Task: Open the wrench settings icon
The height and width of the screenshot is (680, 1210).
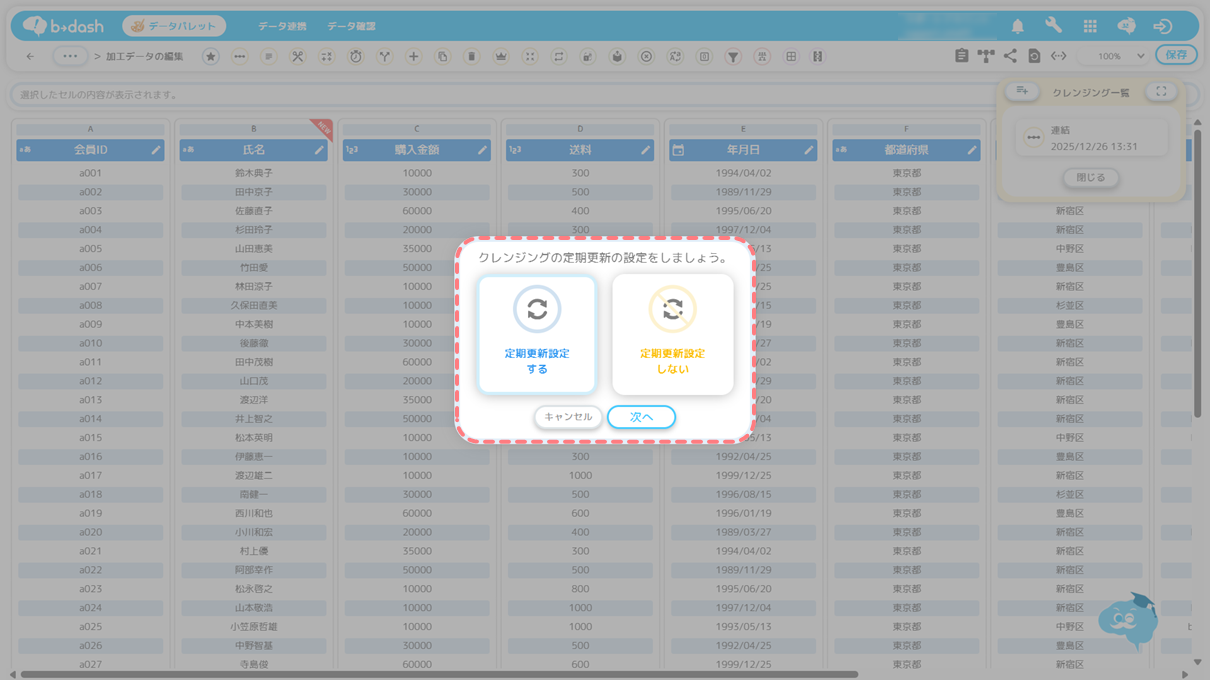Action: coord(1053,26)
